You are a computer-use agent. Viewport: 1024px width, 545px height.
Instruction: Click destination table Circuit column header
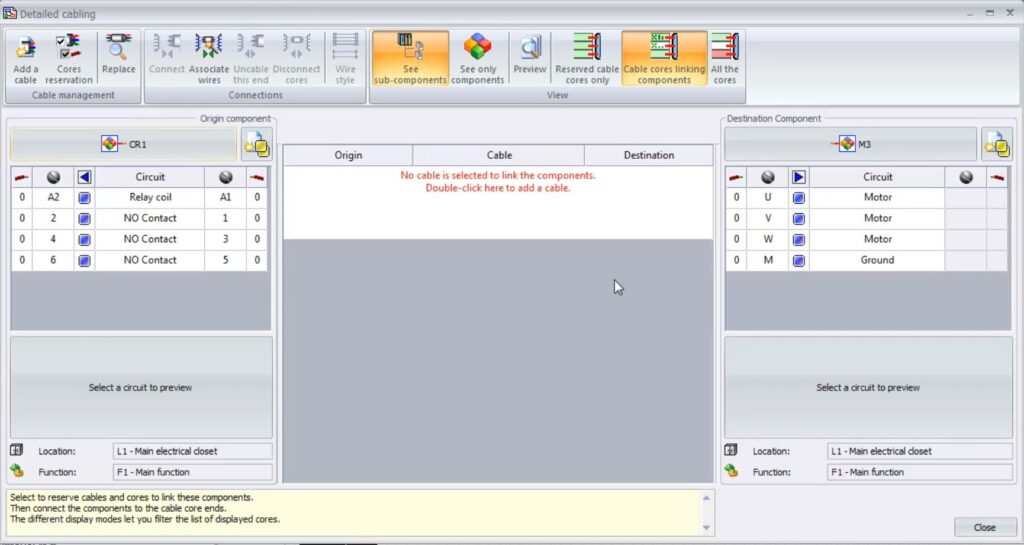click(x=877, y=177)
